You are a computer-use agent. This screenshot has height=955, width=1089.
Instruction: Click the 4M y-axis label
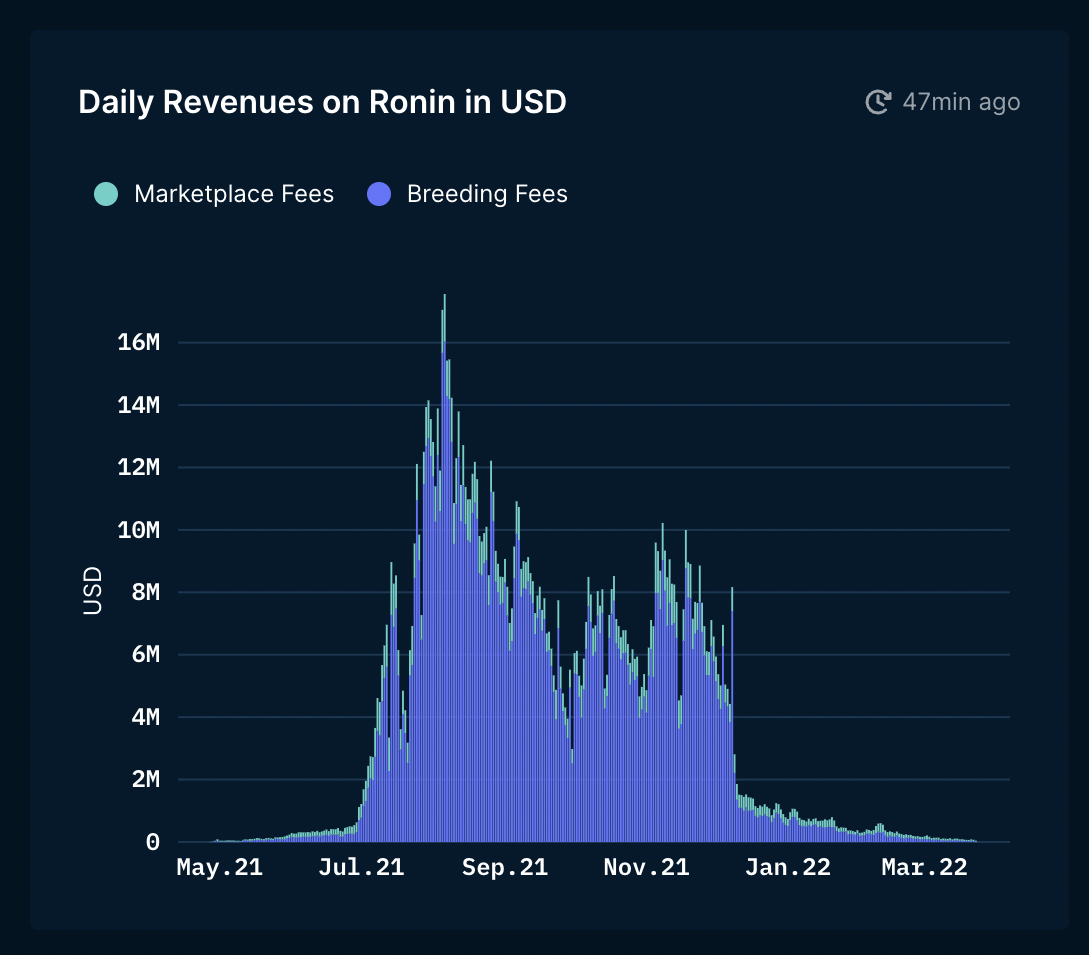tap(145, 717)
